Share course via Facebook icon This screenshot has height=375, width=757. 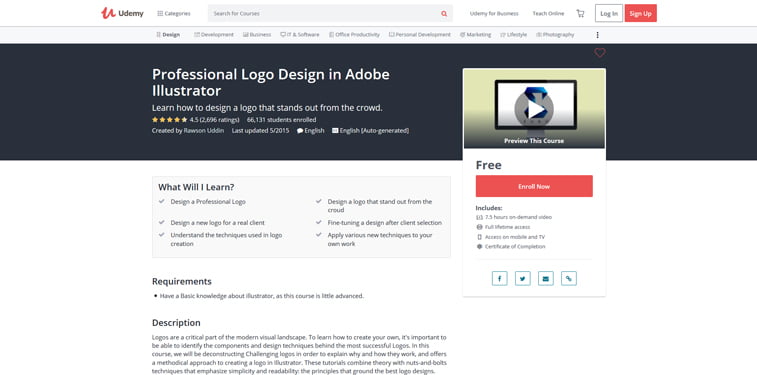tap(500, 278)
